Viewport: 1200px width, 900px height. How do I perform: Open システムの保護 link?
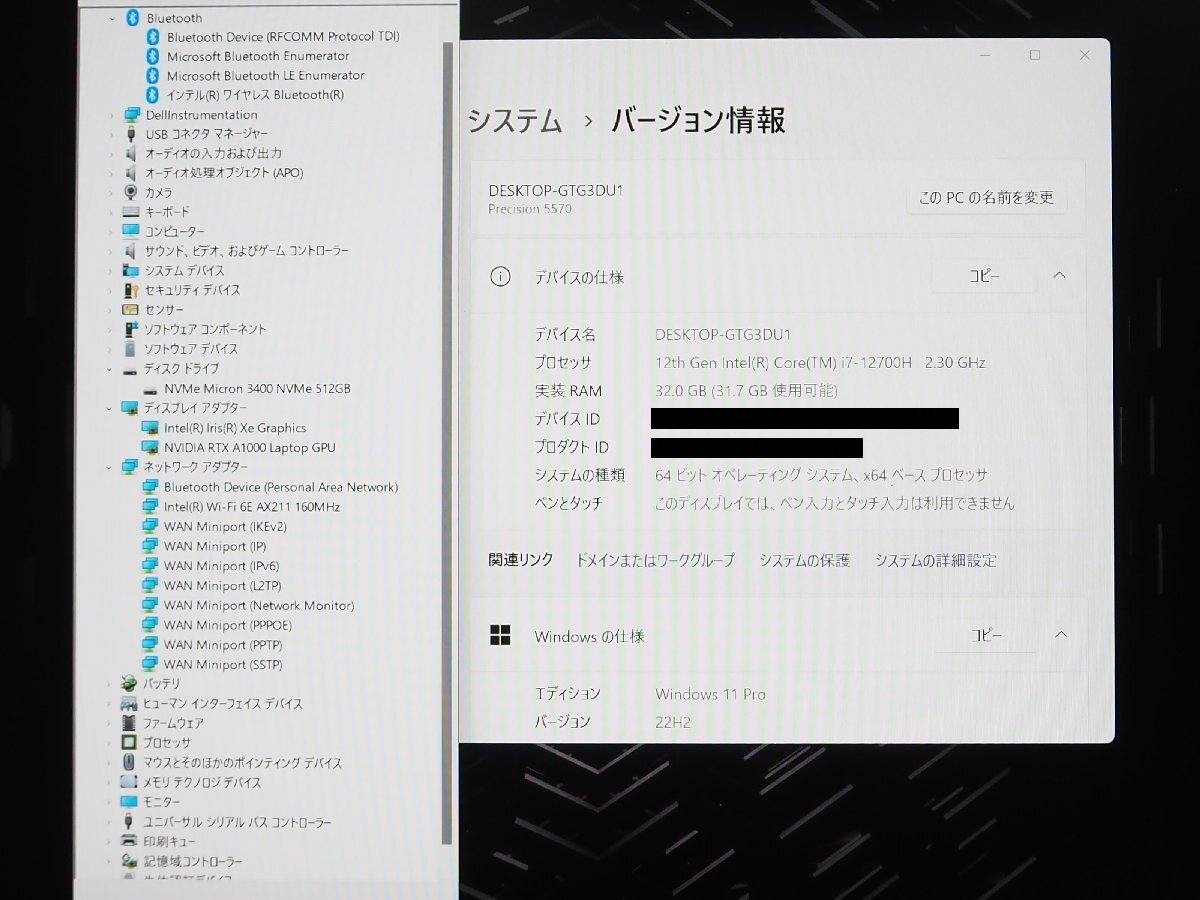pyautogui.click(x=804, y=560)
